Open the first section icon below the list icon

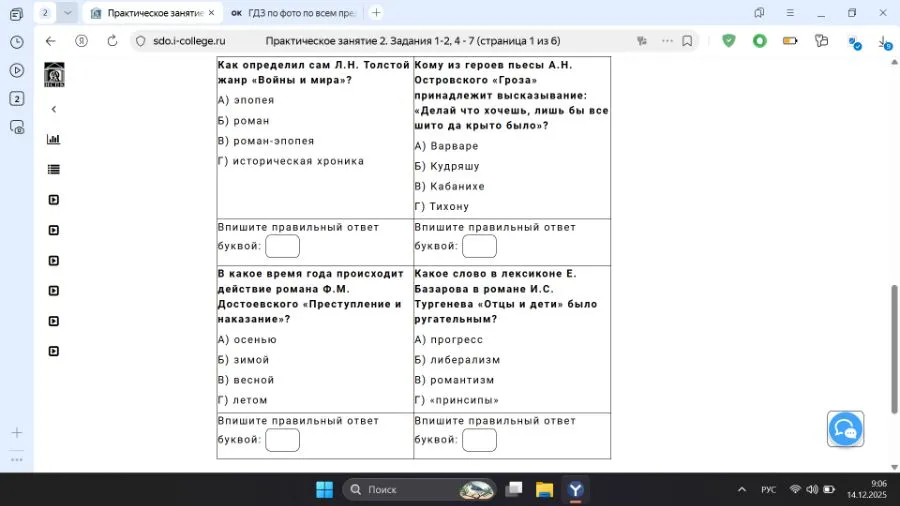pyautogui.click(x=53, y=200)
